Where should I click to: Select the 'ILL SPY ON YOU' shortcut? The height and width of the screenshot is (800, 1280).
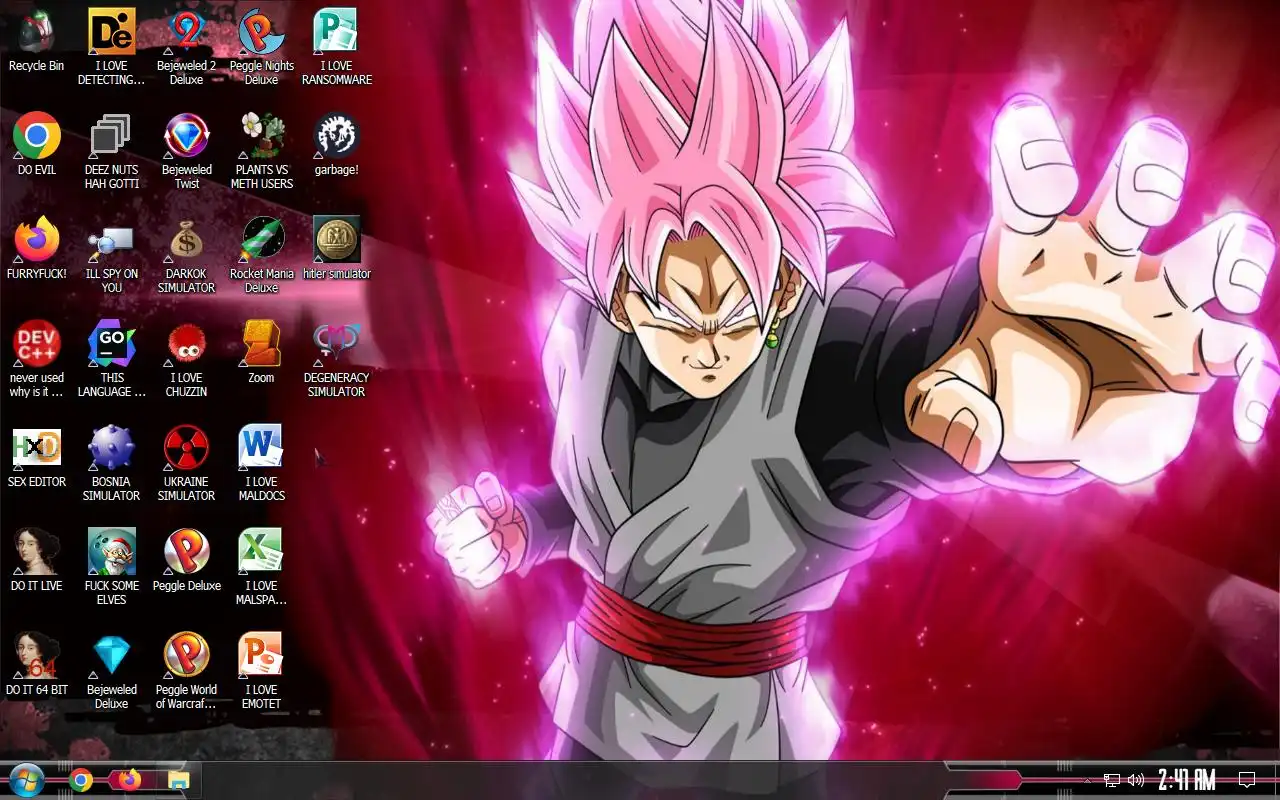pos(111,255)
